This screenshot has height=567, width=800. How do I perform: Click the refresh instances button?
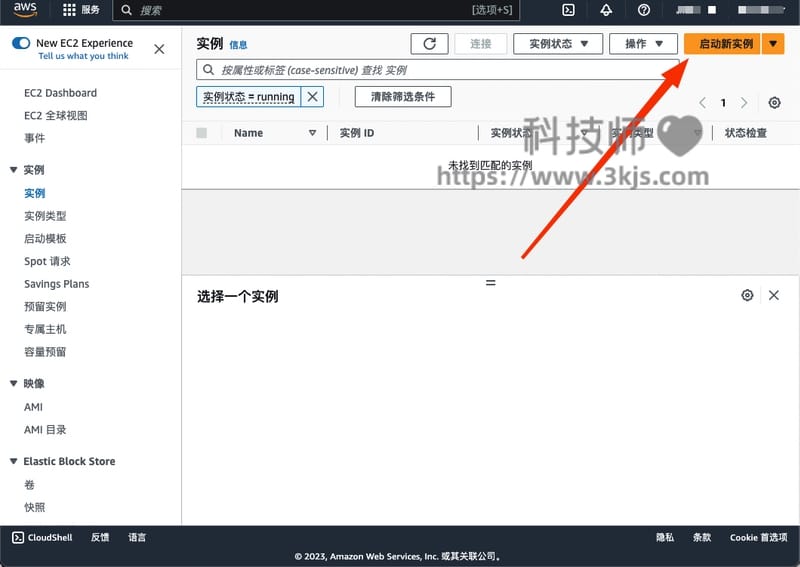click(x=430, y=44)
